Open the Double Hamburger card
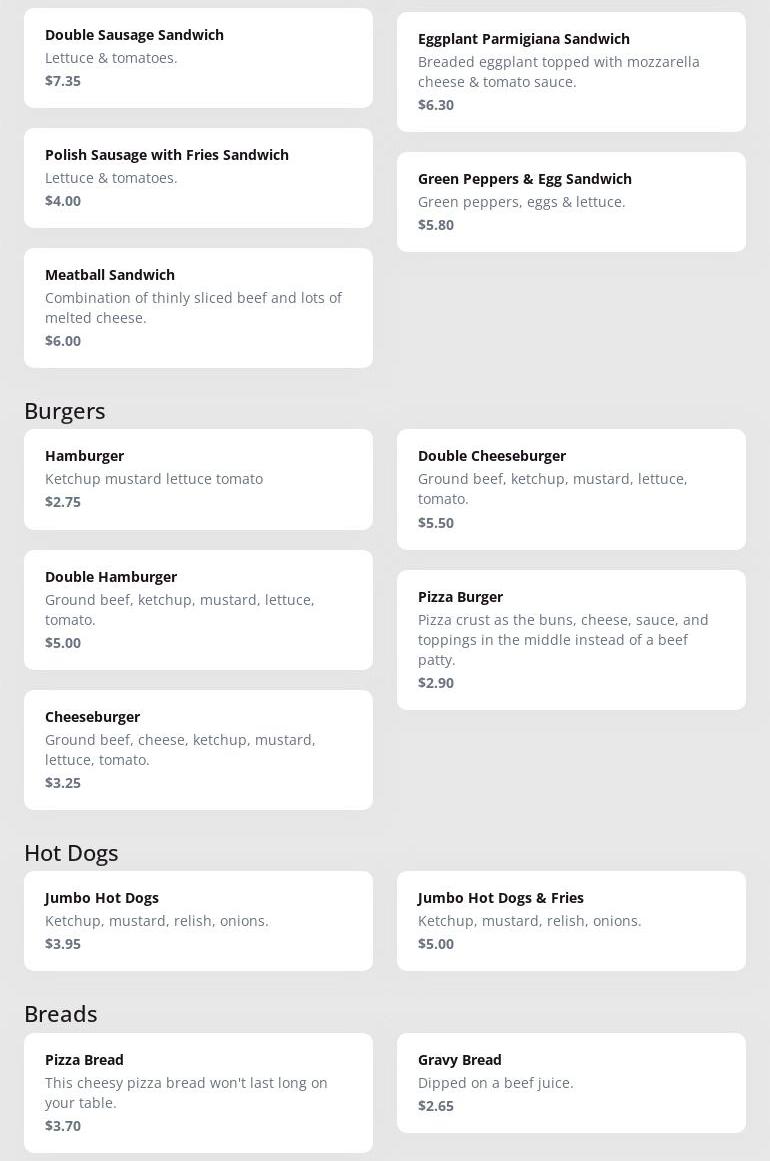 [x=198, y=610]
